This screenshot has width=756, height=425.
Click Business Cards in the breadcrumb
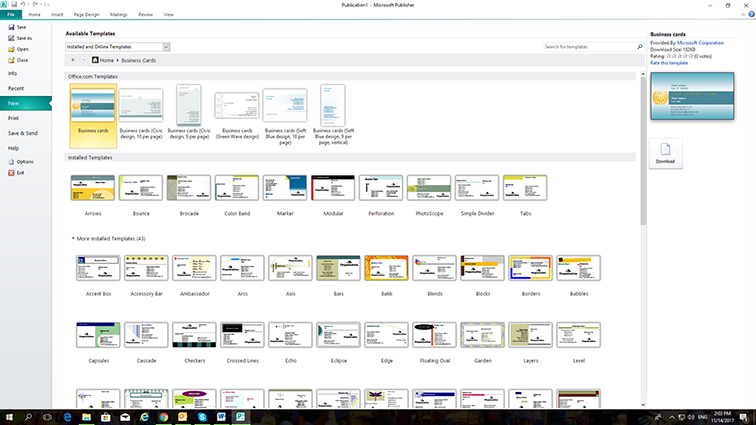tap(138, 60)
